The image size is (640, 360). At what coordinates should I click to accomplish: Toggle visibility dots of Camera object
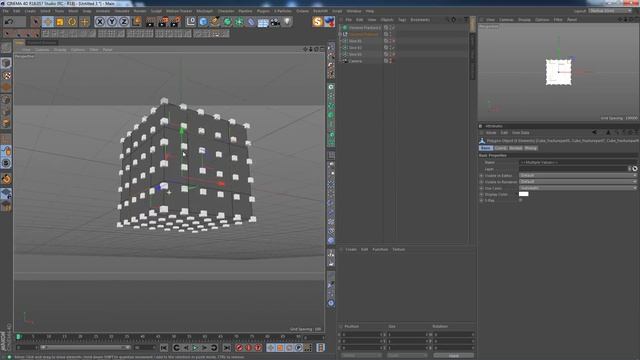pyautogui.click(x=391, y=61)
